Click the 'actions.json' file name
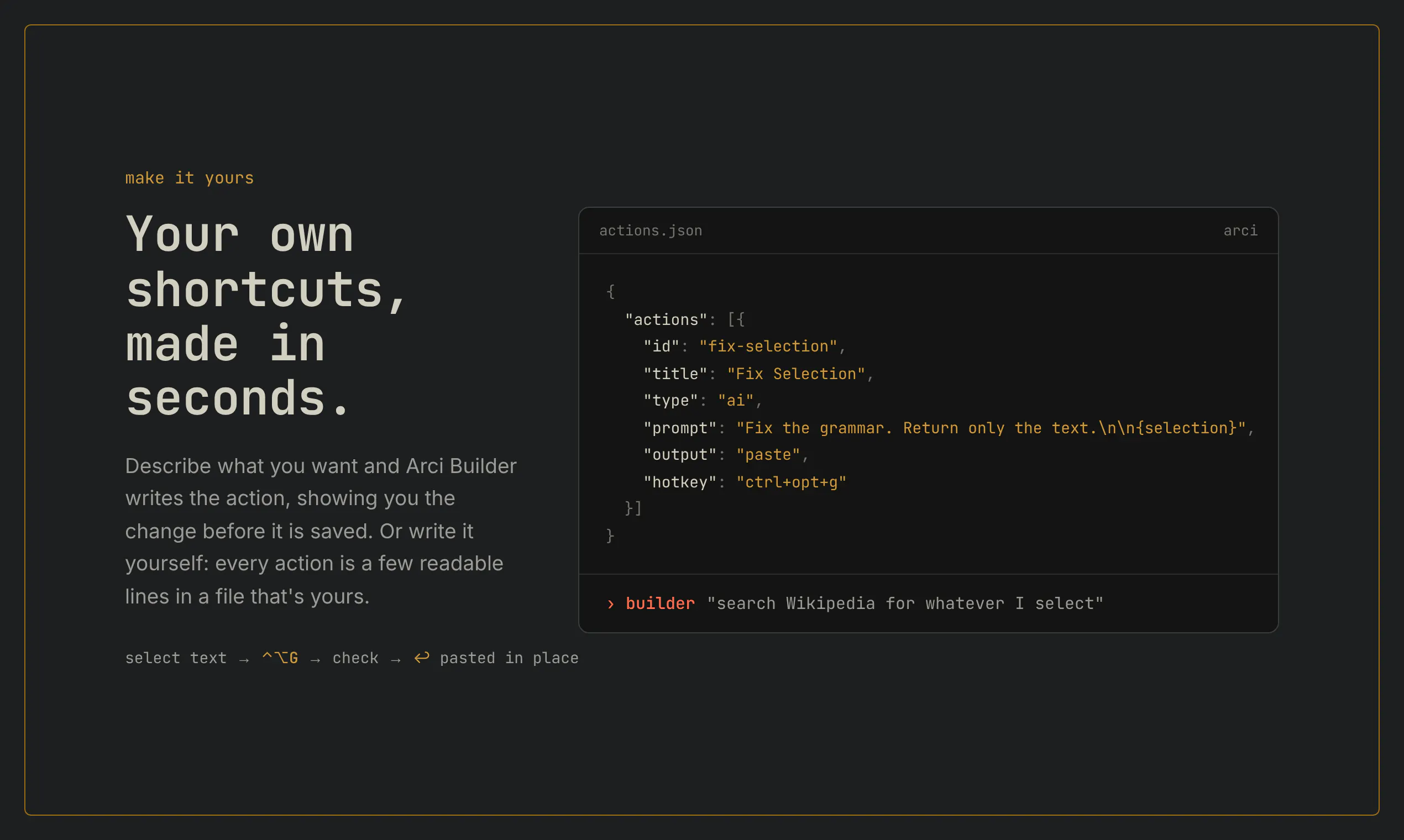This screenshot has width=1404, height=840. (651, 230)
